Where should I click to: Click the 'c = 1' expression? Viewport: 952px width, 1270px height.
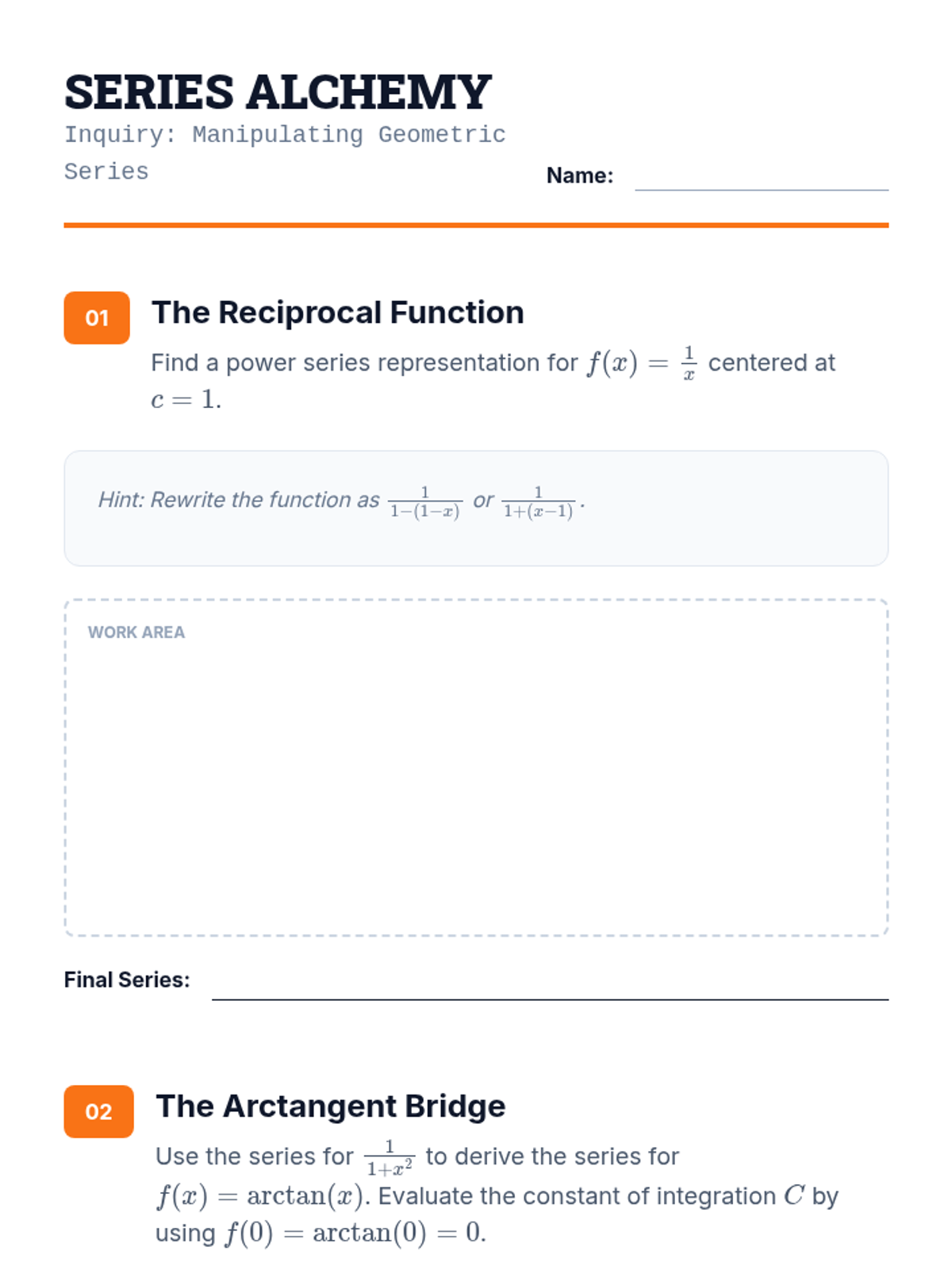tap(185, 399)
